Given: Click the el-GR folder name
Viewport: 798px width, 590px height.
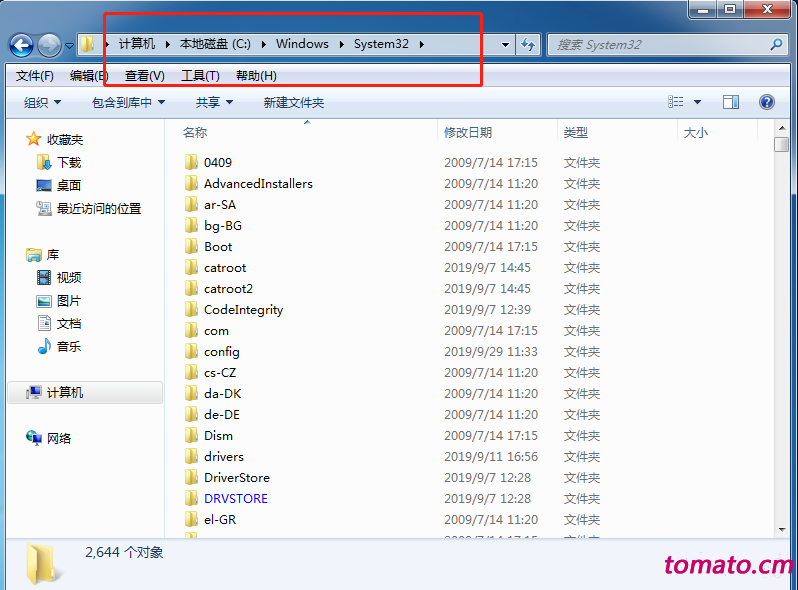Looking at the screenshot, I should click(x=220, y=519).
